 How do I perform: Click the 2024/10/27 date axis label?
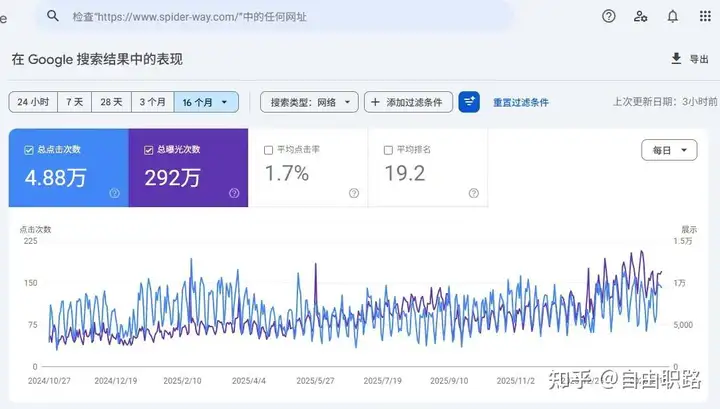[x=49, y=381]
